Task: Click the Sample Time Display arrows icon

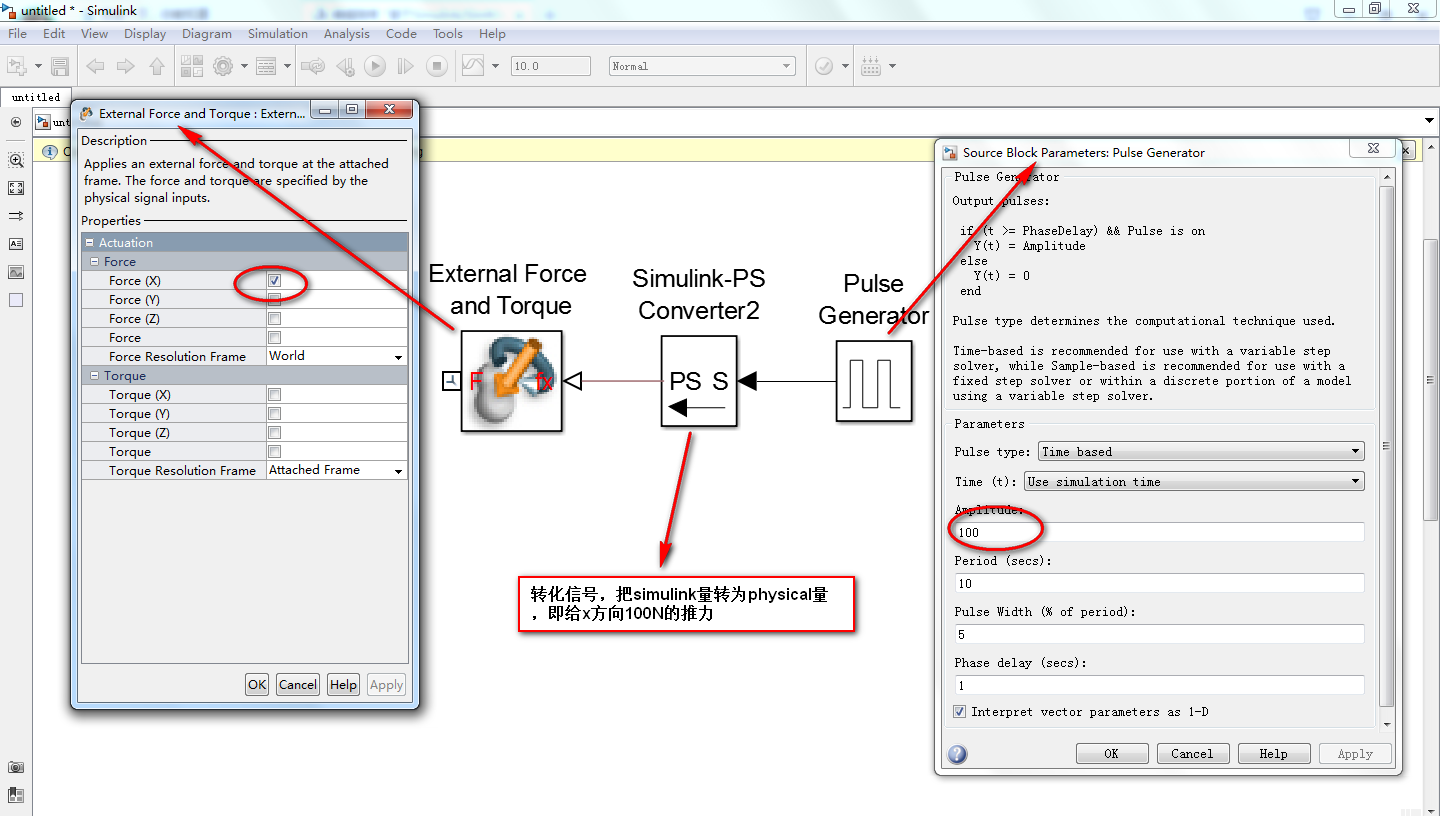Action: coord(16,216)
